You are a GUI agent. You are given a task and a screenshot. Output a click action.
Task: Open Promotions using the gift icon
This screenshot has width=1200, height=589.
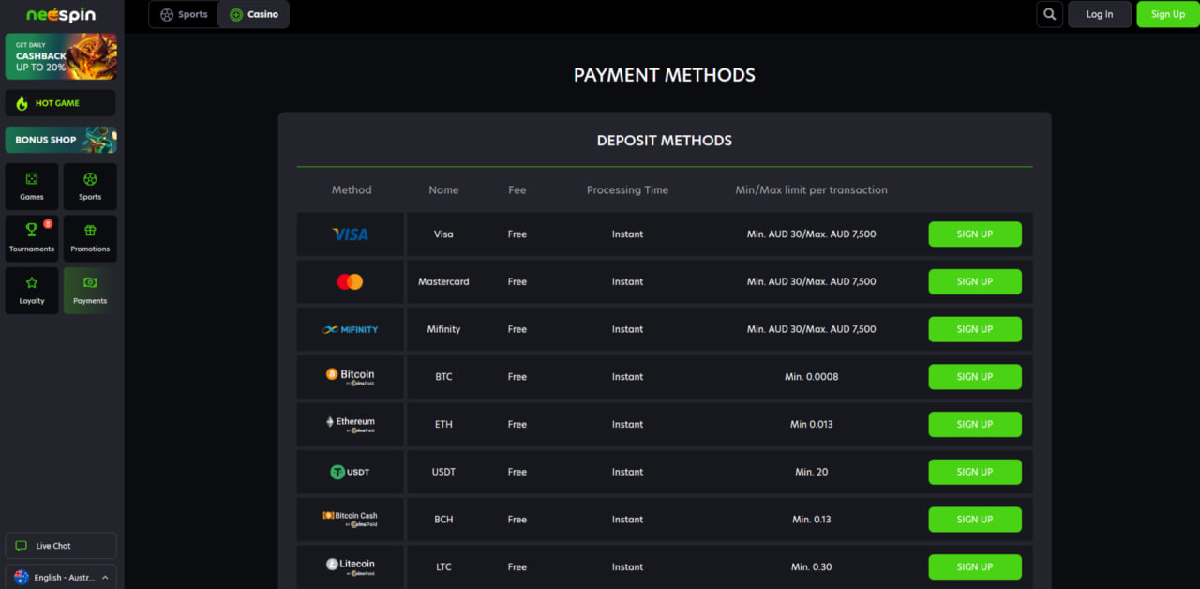pyautogui.click(x=90, y=238)
